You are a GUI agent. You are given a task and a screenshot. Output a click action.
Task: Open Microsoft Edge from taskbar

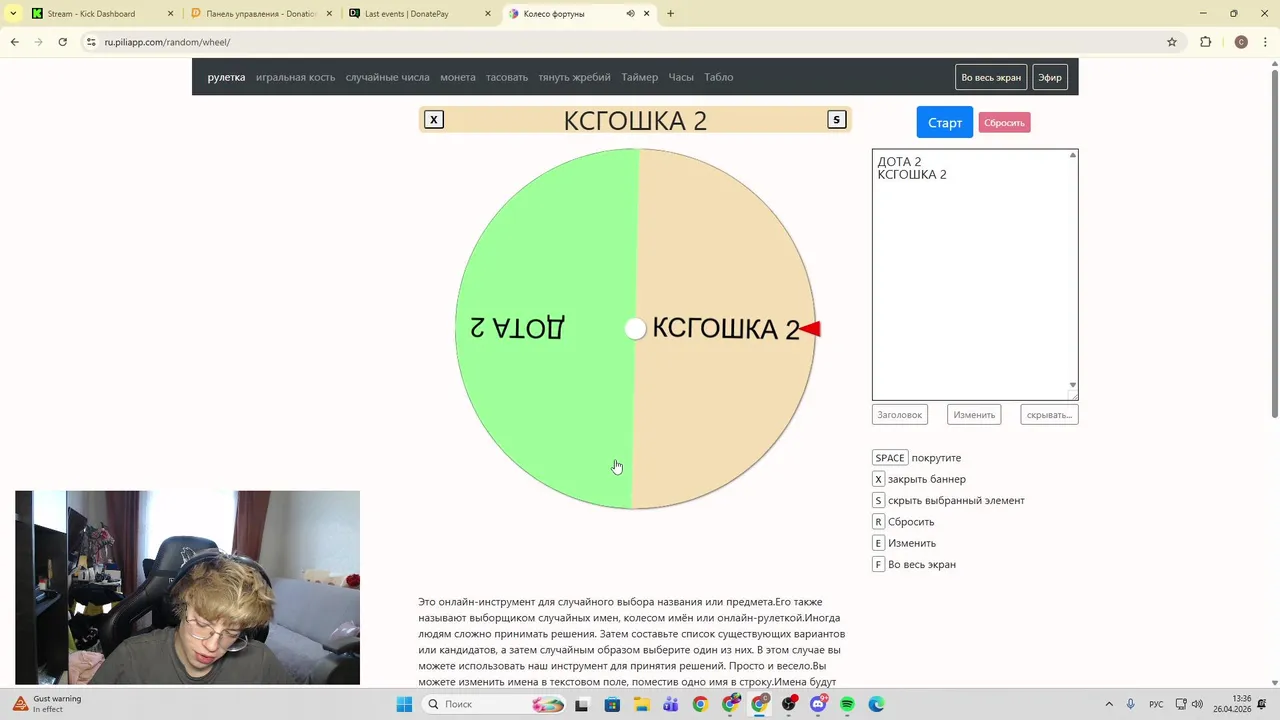click(x=877, y=704)
